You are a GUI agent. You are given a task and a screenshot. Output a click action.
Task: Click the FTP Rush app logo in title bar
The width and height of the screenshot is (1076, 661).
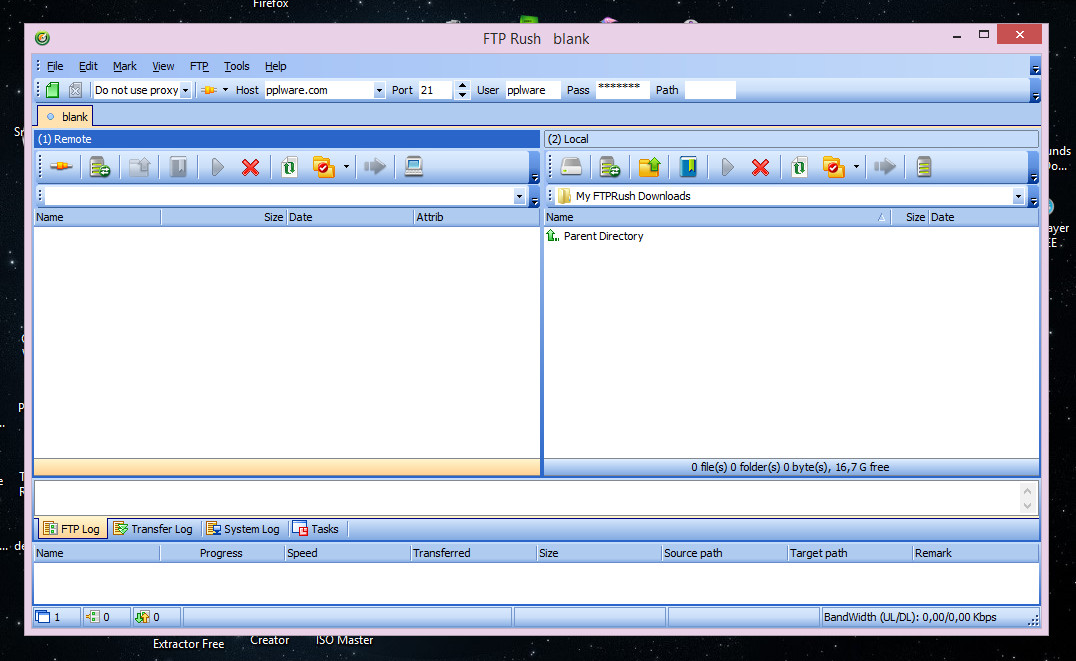pyautogui.click(x=42, y=38)
